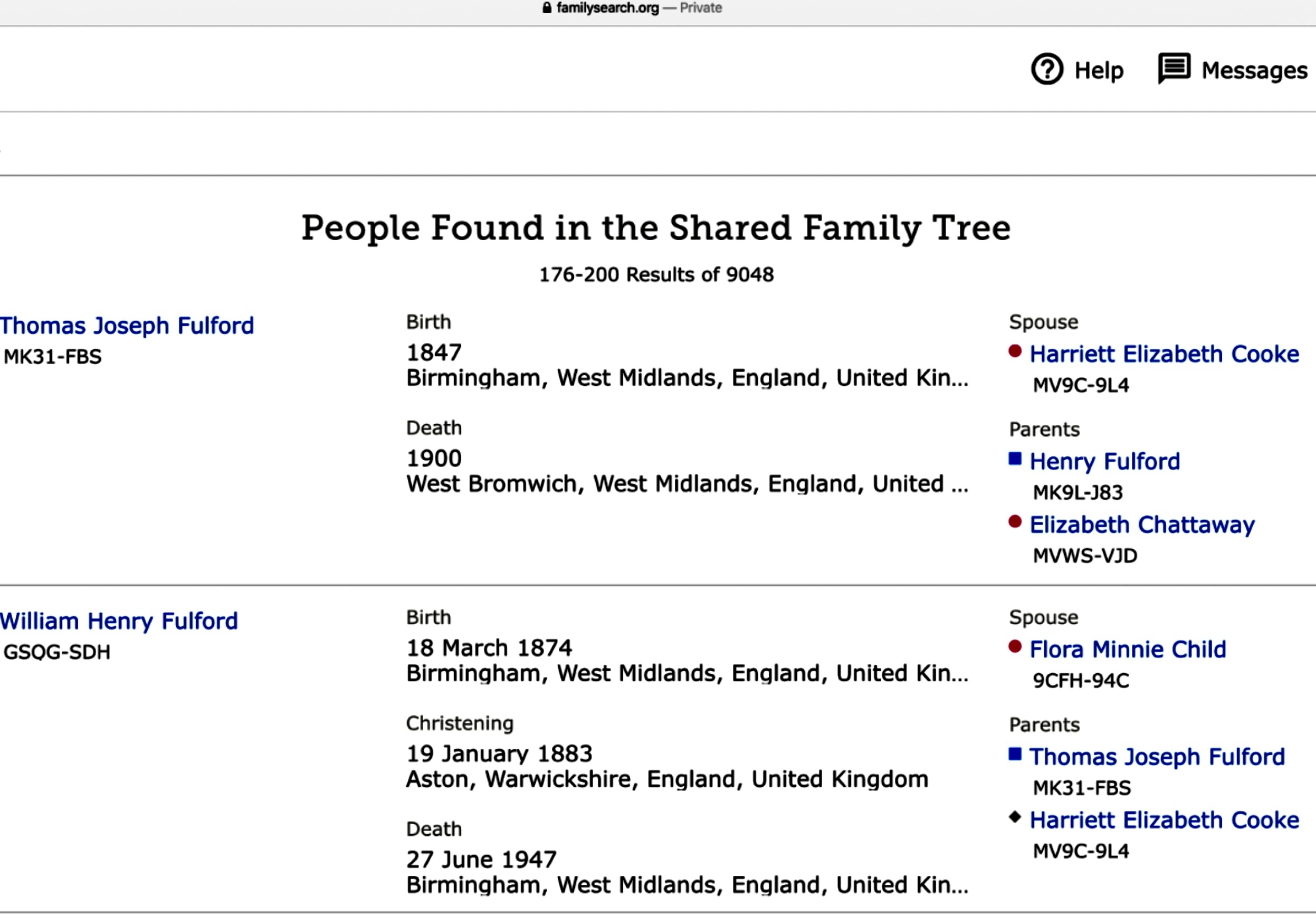This screenshot has height=919, width=1316.
Task: Click blue square icon beside Henry Fulford
Action: (x=1015, y=458)
